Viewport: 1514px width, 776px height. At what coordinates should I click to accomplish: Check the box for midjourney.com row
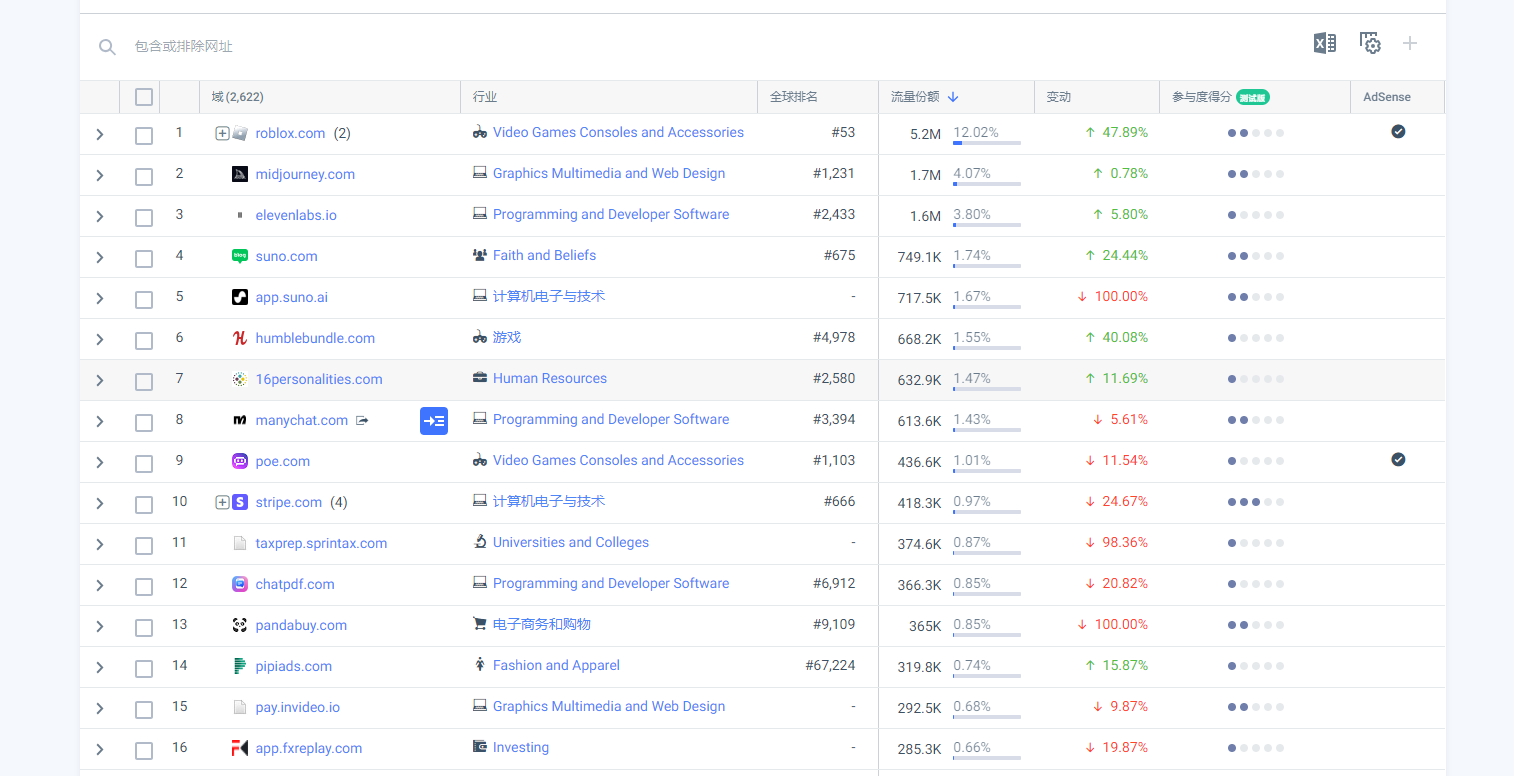click(144, 176)
